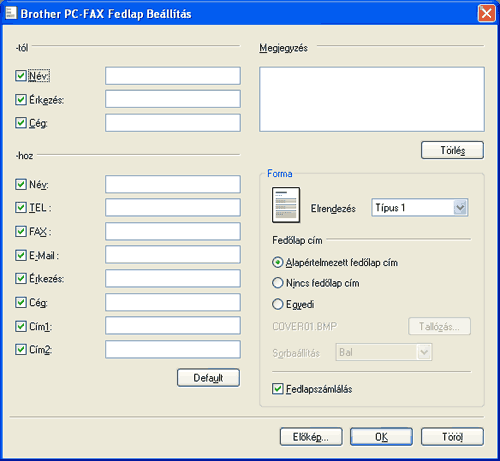Click the -hoz Cég input field
The width and height of the screenshot is (500, 461).
tap(173, 302)
